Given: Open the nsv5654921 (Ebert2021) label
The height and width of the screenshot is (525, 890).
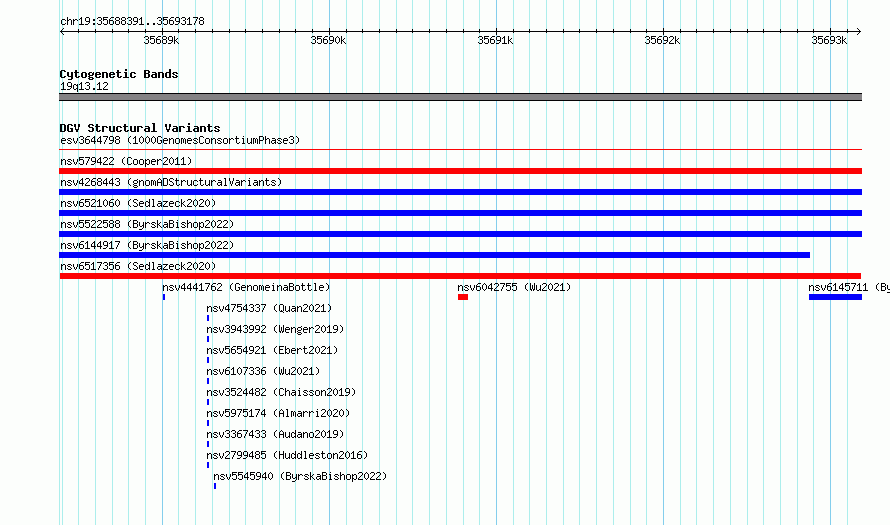Looking at the screenshot, I should (272, 350).
